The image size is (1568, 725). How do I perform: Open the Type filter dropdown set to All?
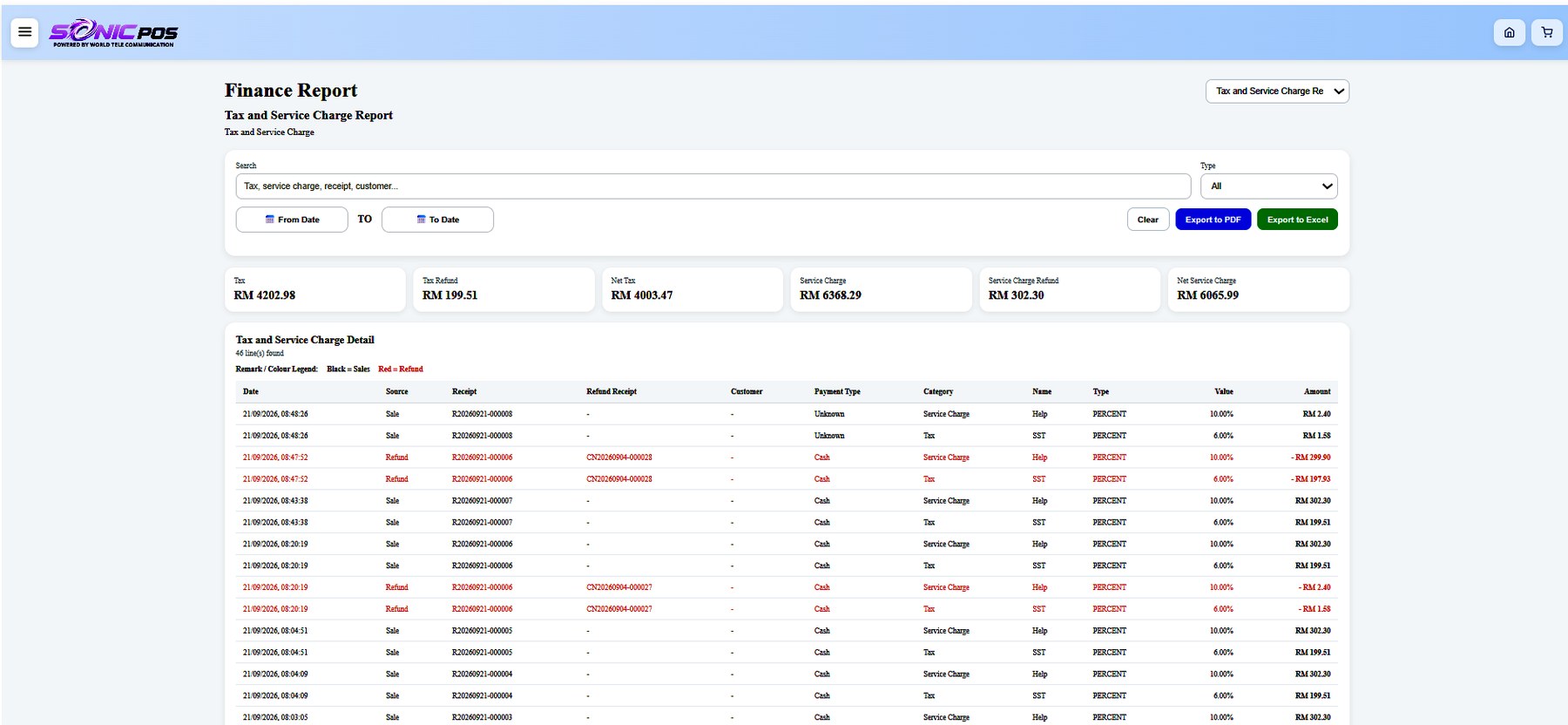pyautogui.click(x=1268, y=186)
